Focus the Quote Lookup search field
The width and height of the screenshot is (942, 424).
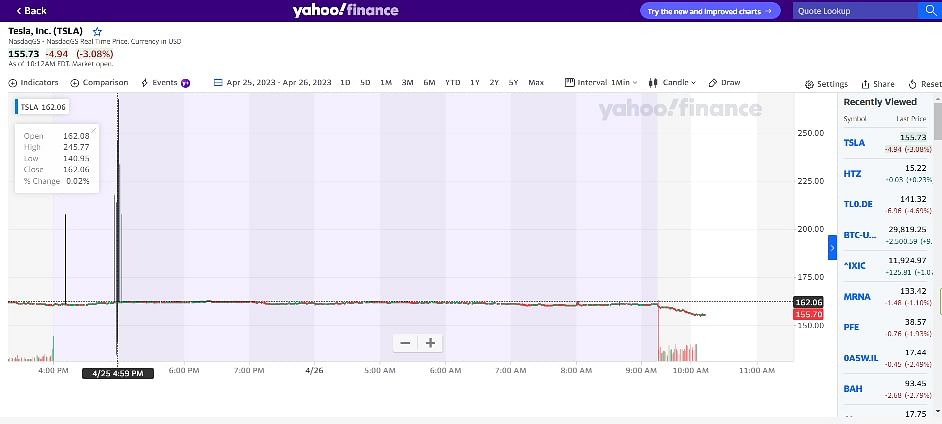tap(855, 11)
